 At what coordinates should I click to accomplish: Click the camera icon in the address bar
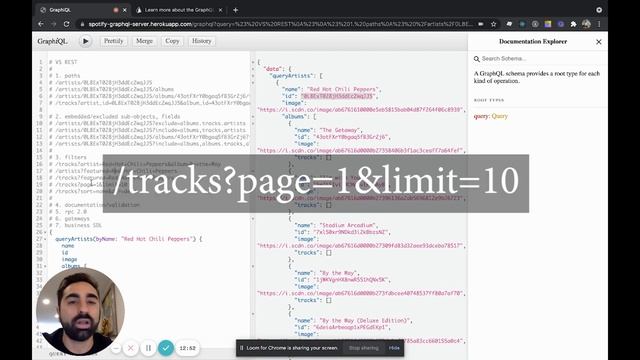pos(481,24)
